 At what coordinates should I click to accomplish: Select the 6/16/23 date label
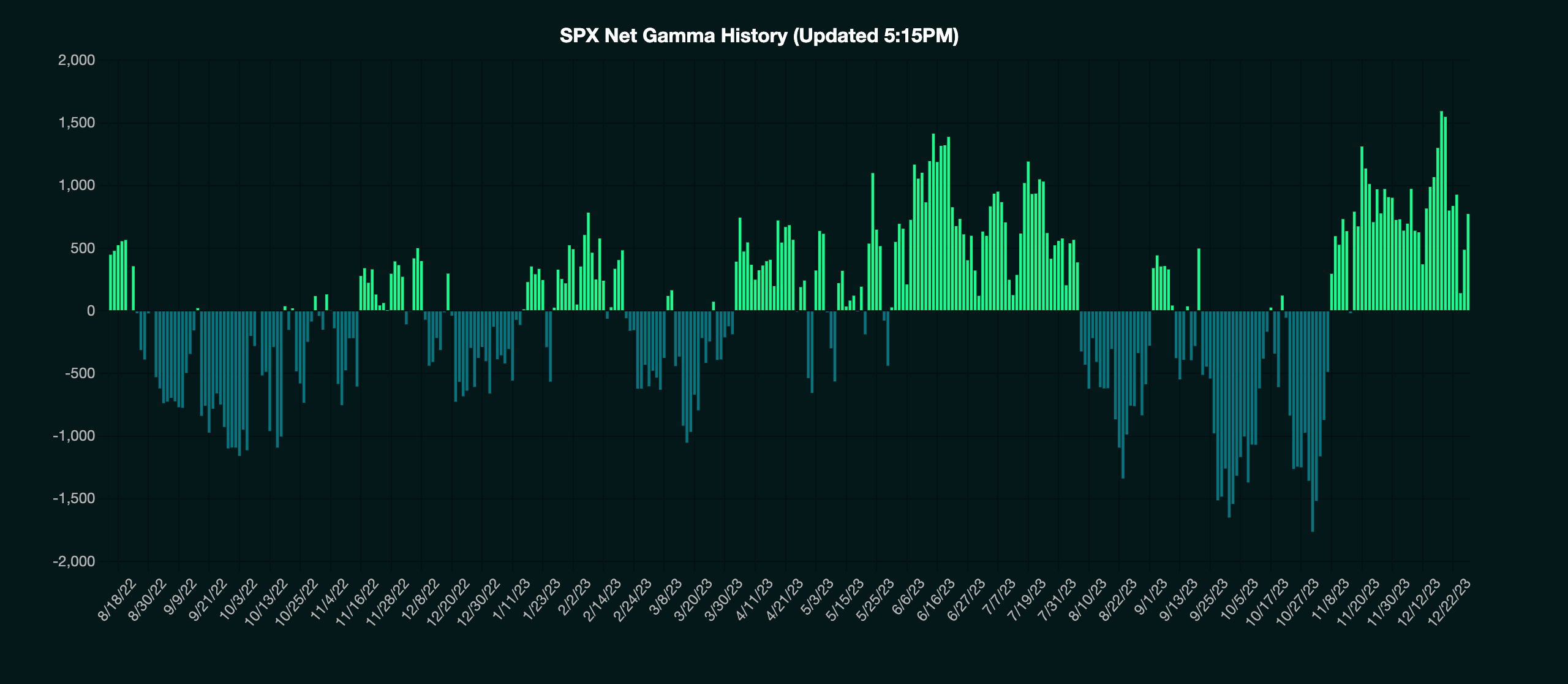pos(936,600)
